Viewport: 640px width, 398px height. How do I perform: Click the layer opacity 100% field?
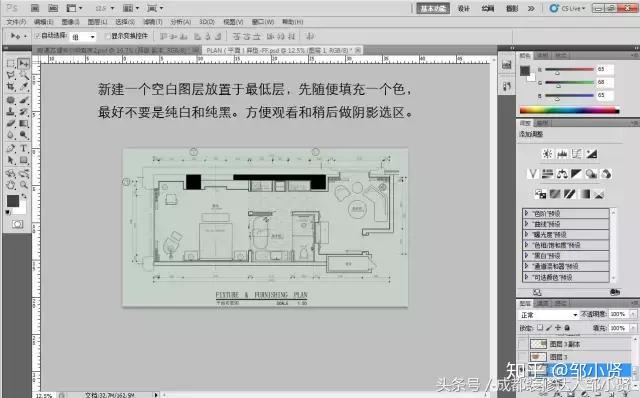[x=618, y=314]
